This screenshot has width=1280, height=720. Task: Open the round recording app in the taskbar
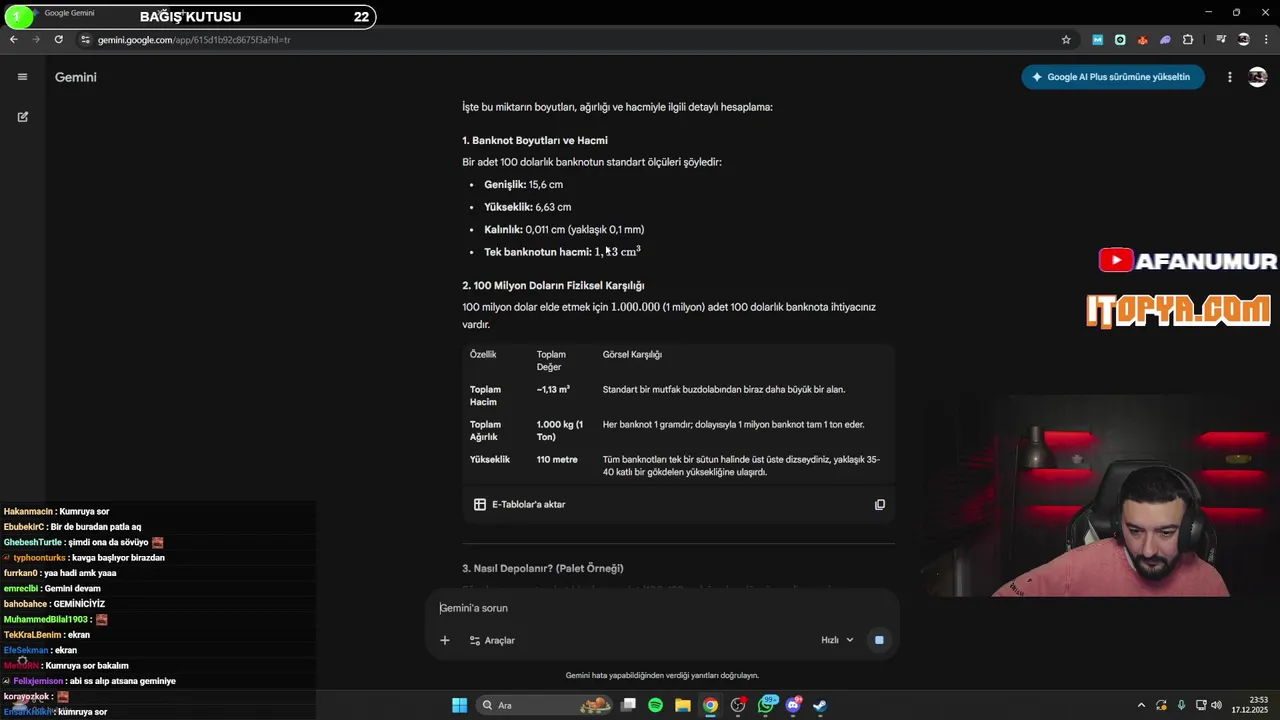click(738, 705)
